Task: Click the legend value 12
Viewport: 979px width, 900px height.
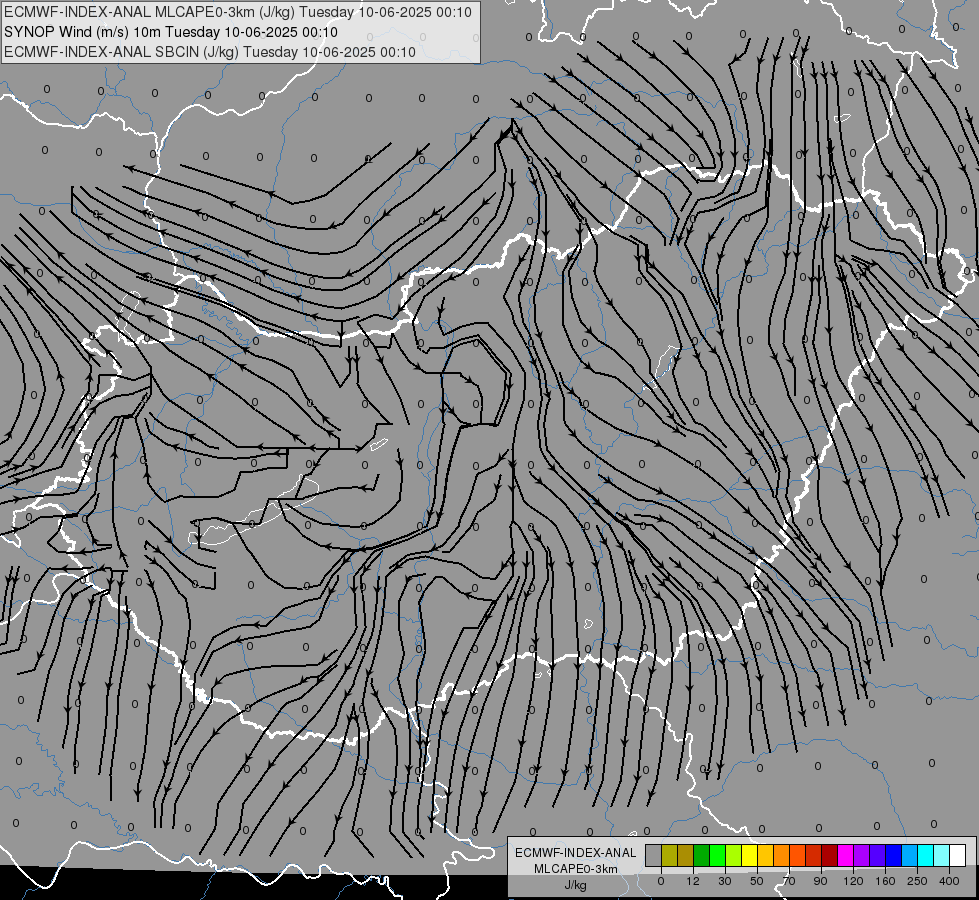Action: pos(693,881)
